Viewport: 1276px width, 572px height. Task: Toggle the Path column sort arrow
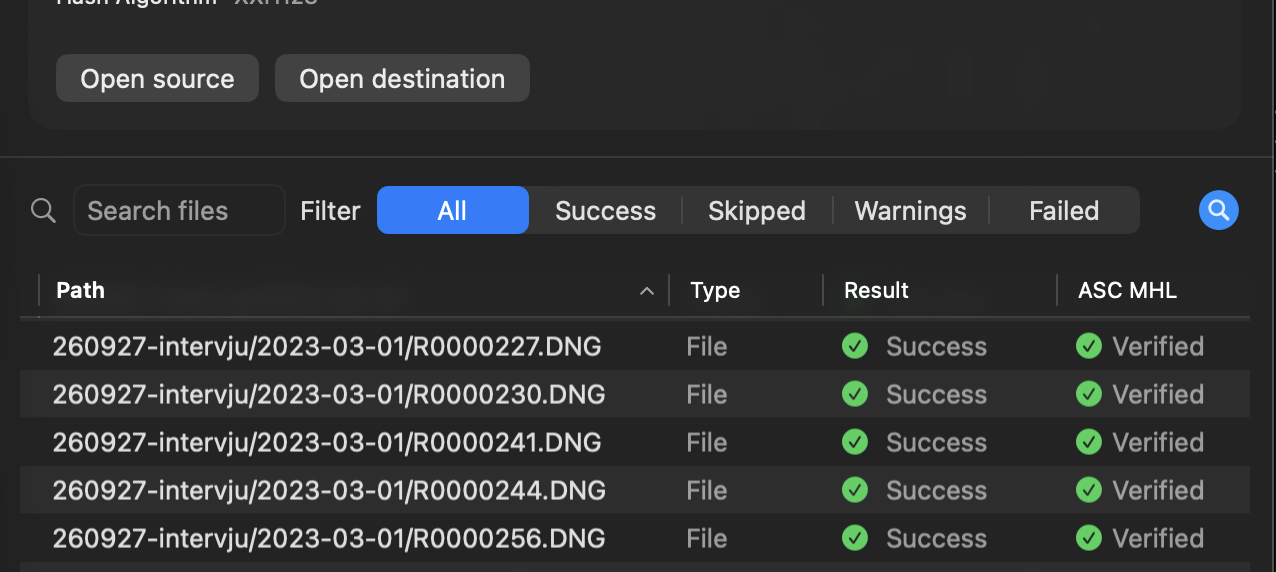coord(647,291)
